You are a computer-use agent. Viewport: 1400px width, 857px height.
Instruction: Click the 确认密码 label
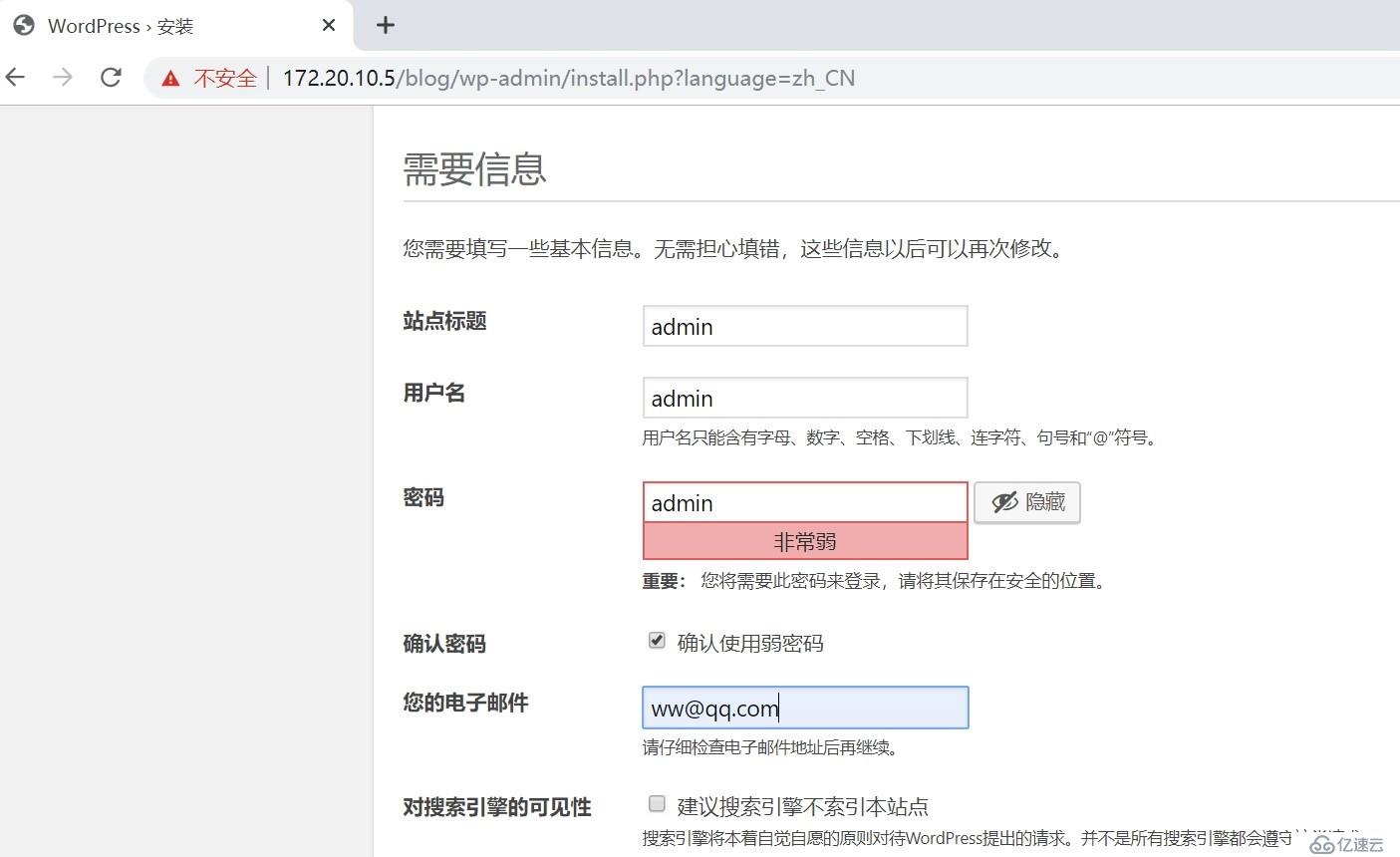(444, 644)
